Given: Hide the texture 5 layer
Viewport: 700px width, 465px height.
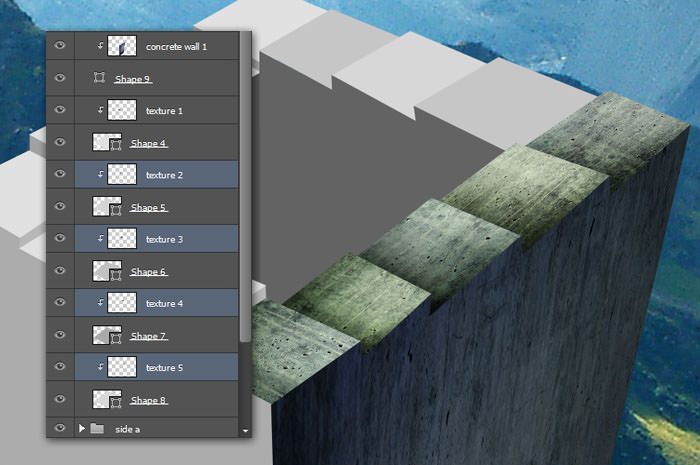Looking at the screenshot, I should pos(60,367).
